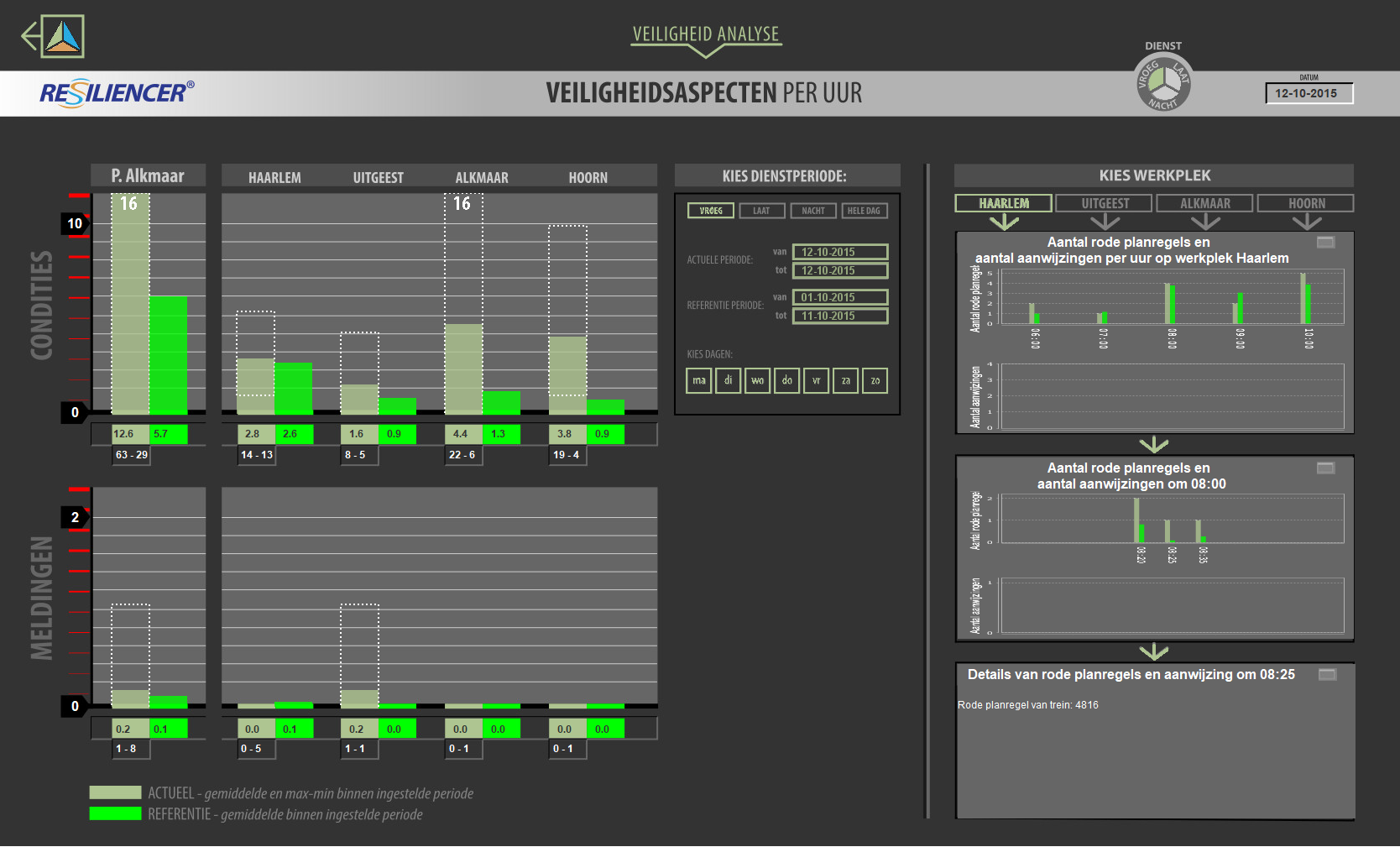
Task: Click the bright green Referentie legend swatch
Action: 115,813
